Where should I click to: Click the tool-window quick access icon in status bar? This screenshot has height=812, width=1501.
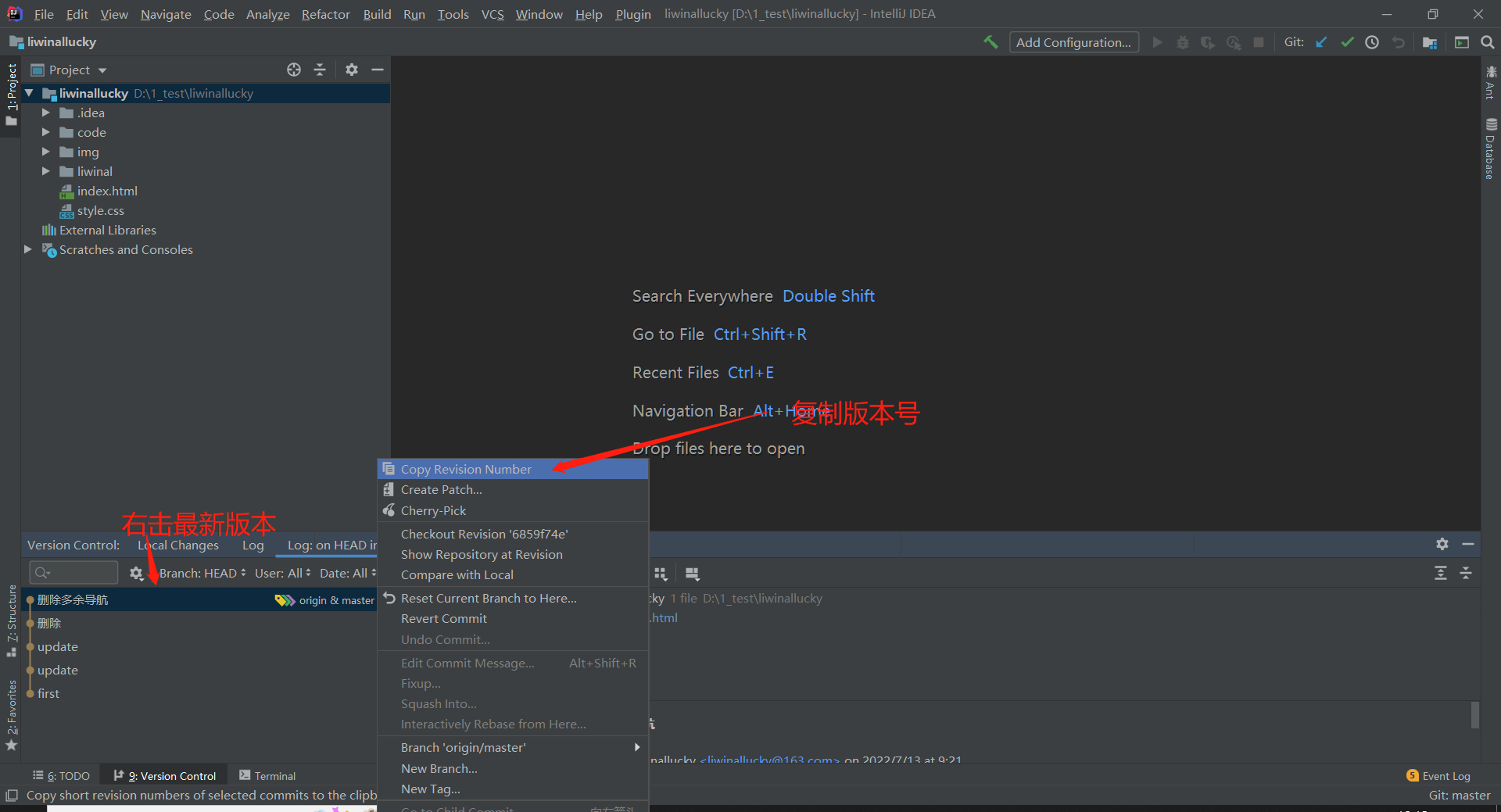tap(12, 796)
